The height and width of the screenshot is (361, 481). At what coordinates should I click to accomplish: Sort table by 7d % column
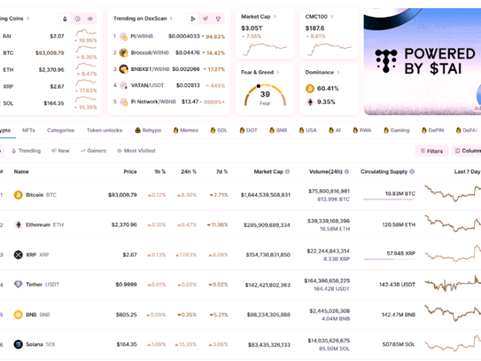pyautogui.click(x=222, y=172)
